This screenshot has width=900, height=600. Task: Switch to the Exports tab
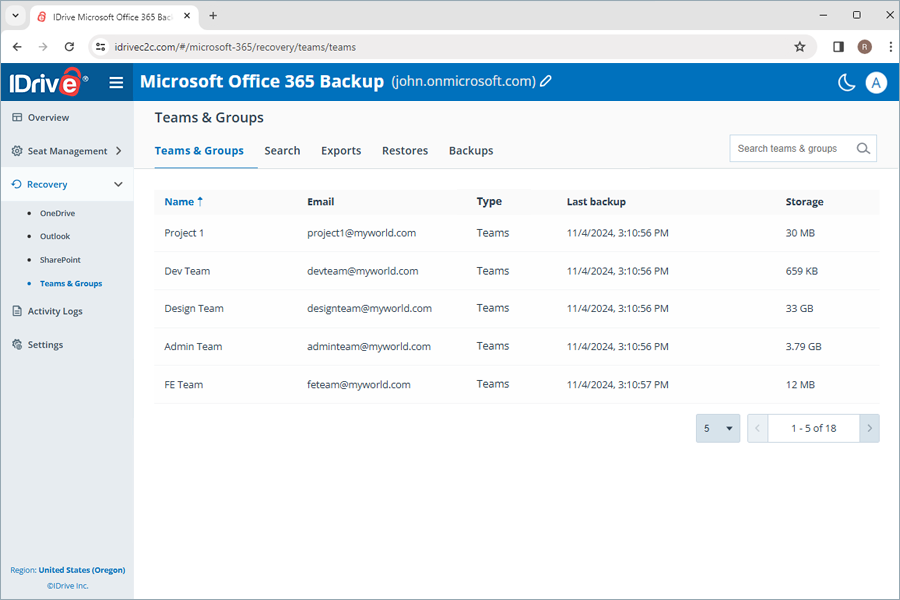pyautogui.click(x=341, y=150)
